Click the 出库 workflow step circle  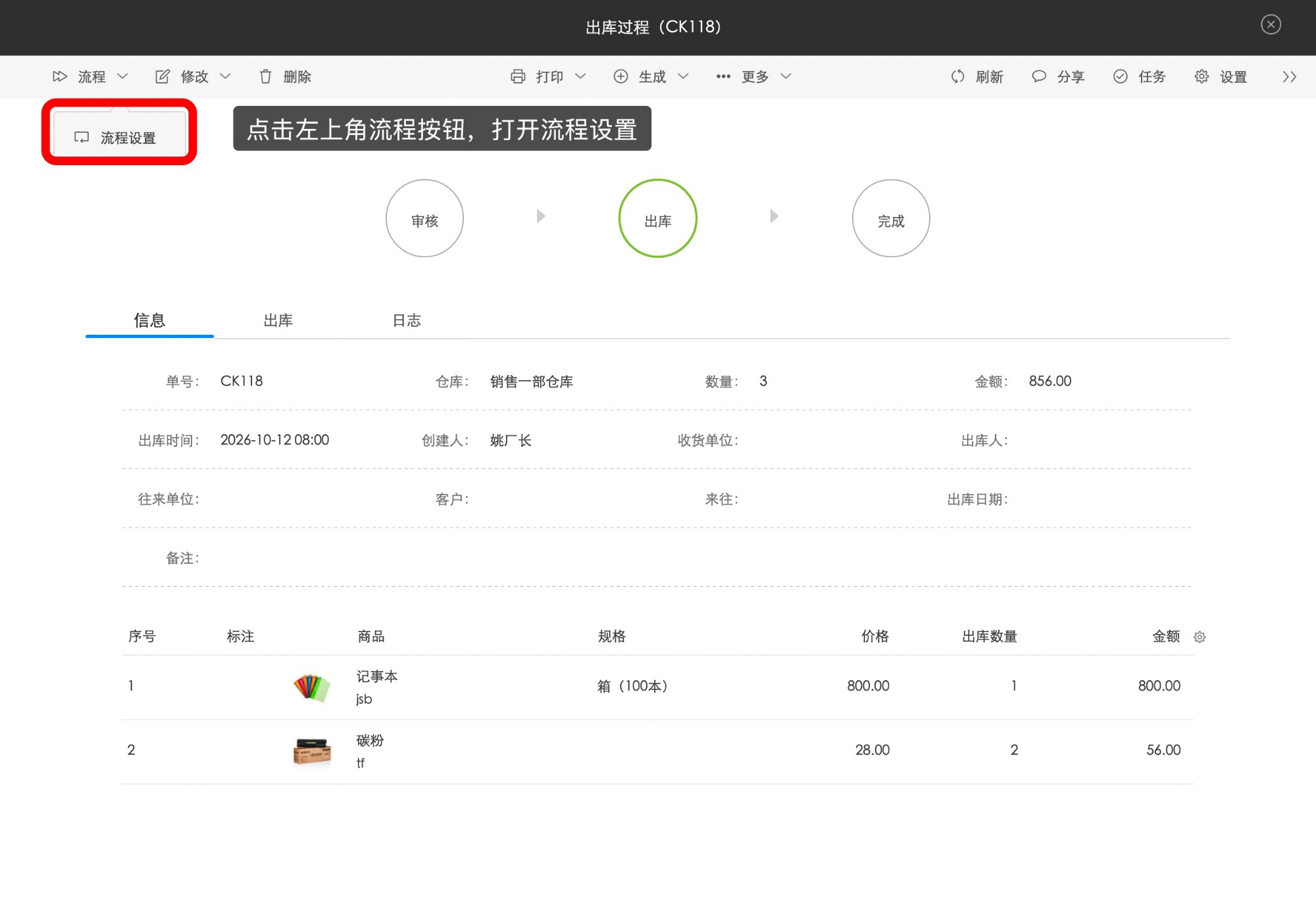pyautogui.click(x=658, y=218)
